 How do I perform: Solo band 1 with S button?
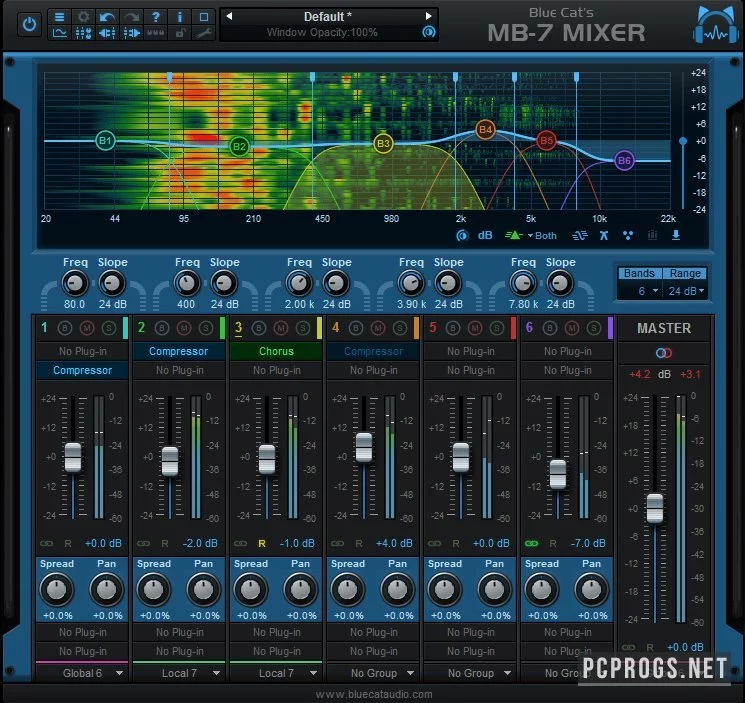[109, 328]
